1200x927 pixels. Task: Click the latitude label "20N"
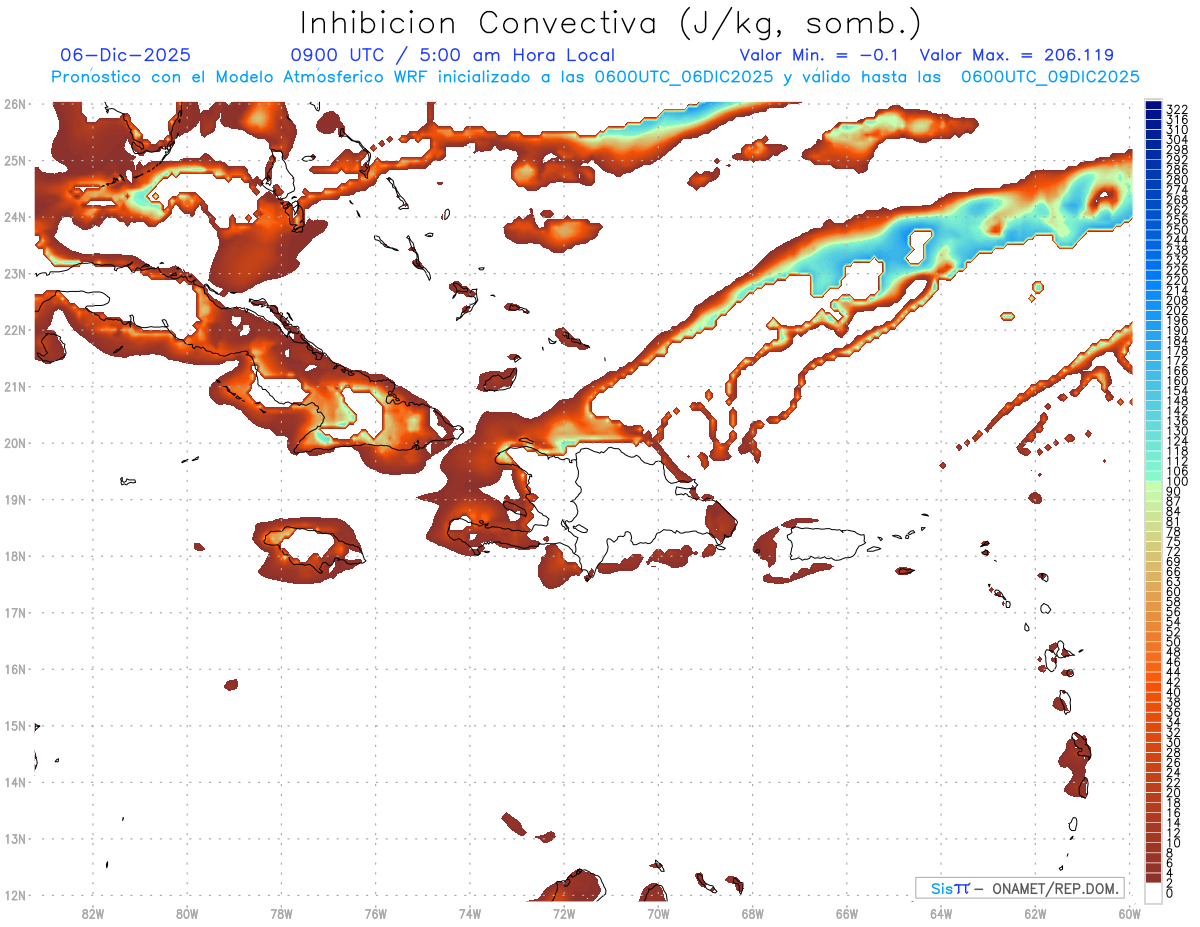15,443
